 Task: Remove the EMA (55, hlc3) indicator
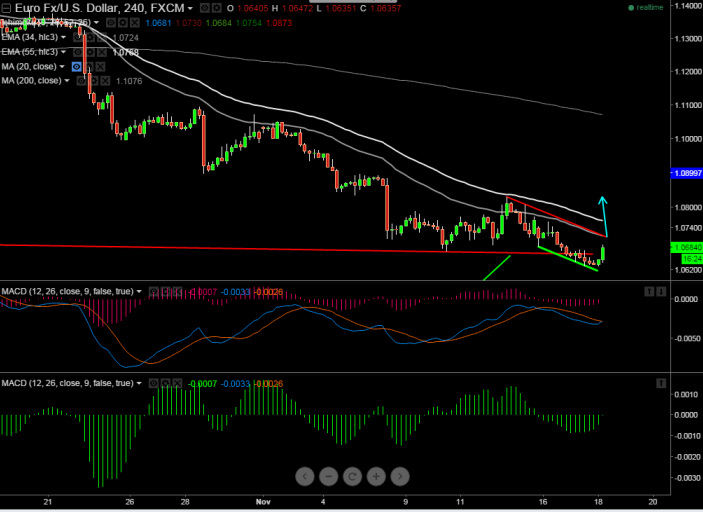pyautogui.click(x=102, y=52)
